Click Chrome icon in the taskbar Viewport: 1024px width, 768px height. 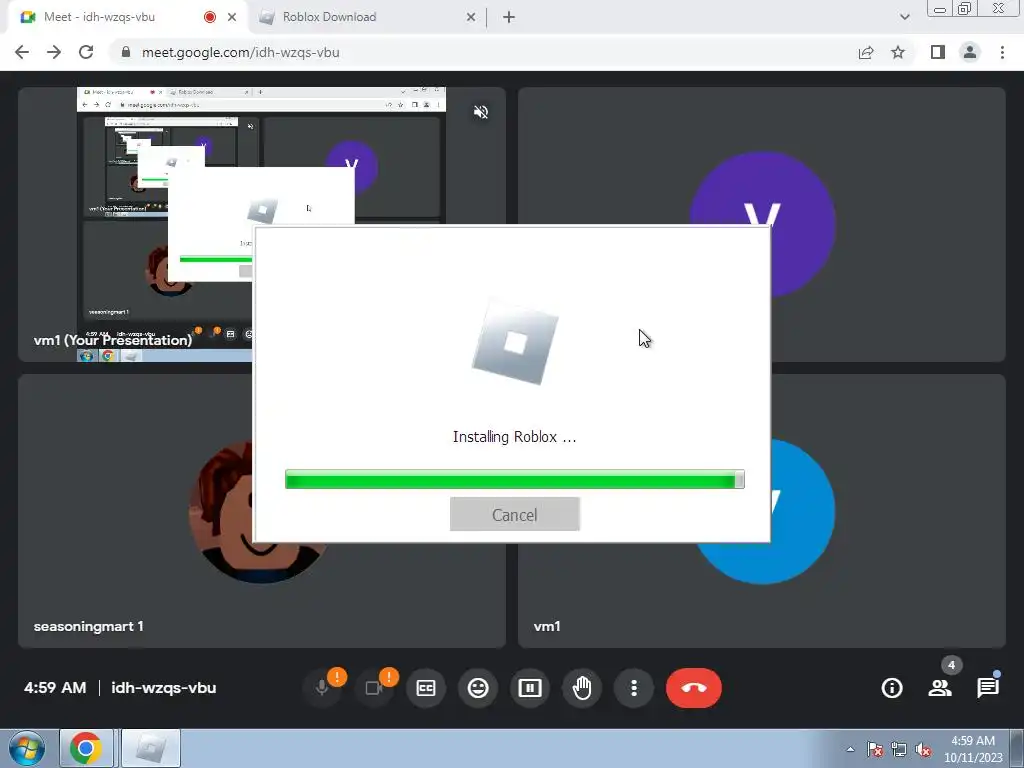tap(86, 748)
